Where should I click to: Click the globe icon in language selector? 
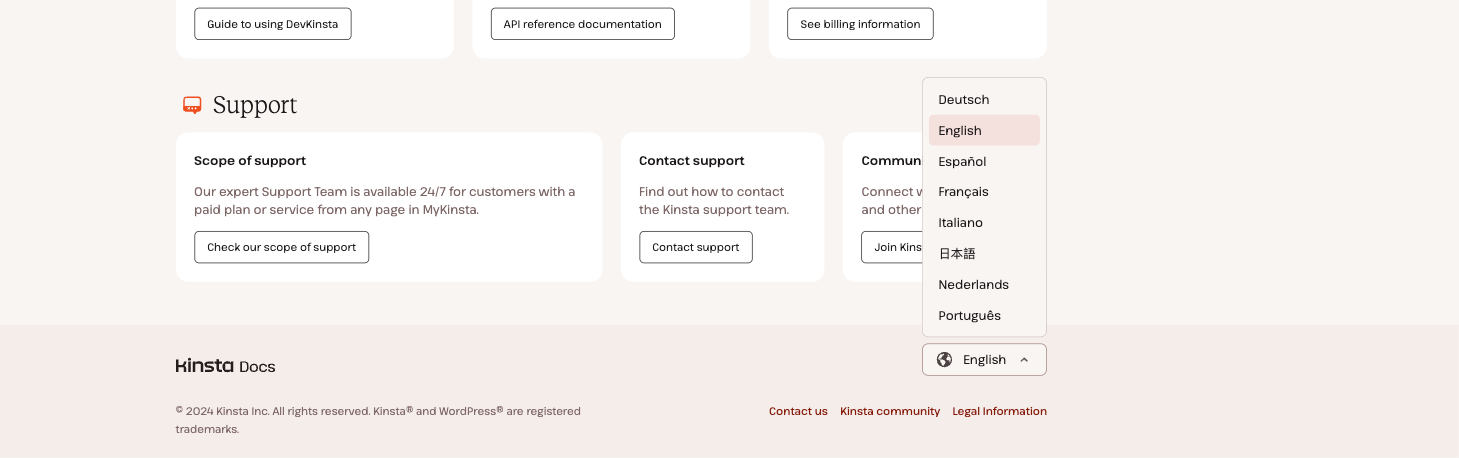944,360
